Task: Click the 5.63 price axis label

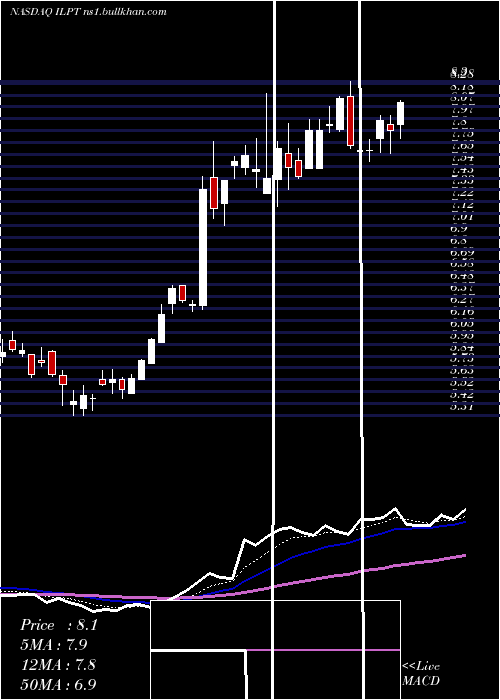Action: (462, 371)
